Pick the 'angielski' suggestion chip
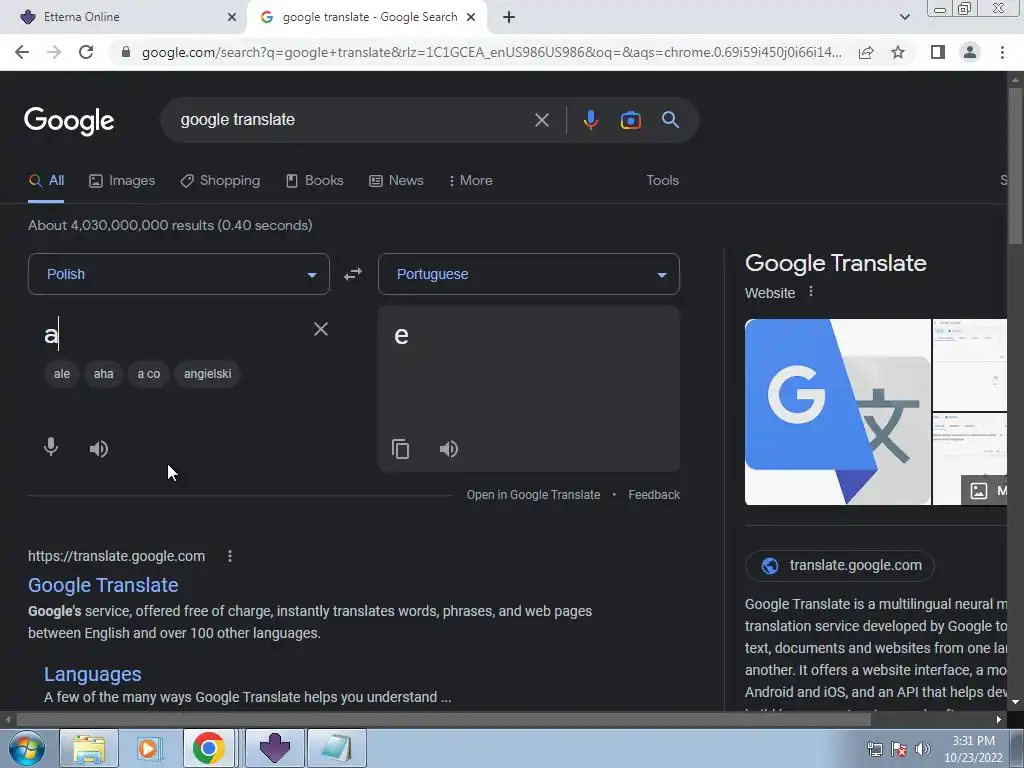 pyautogui.click(x=208, y=374)
